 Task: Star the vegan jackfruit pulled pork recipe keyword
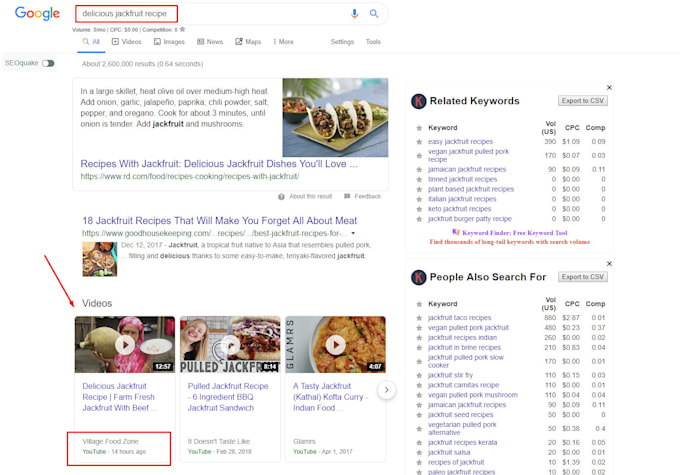click(419, 156)
